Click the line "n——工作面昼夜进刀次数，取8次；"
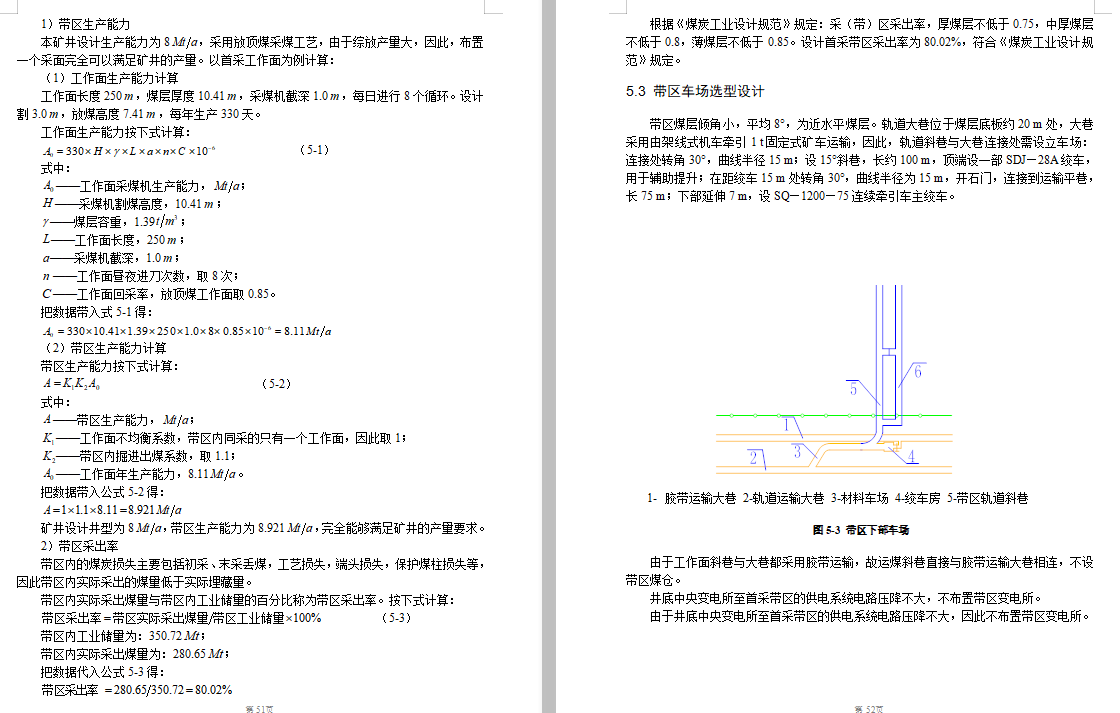The image size is (1120, 713). [x=140, y=276]
